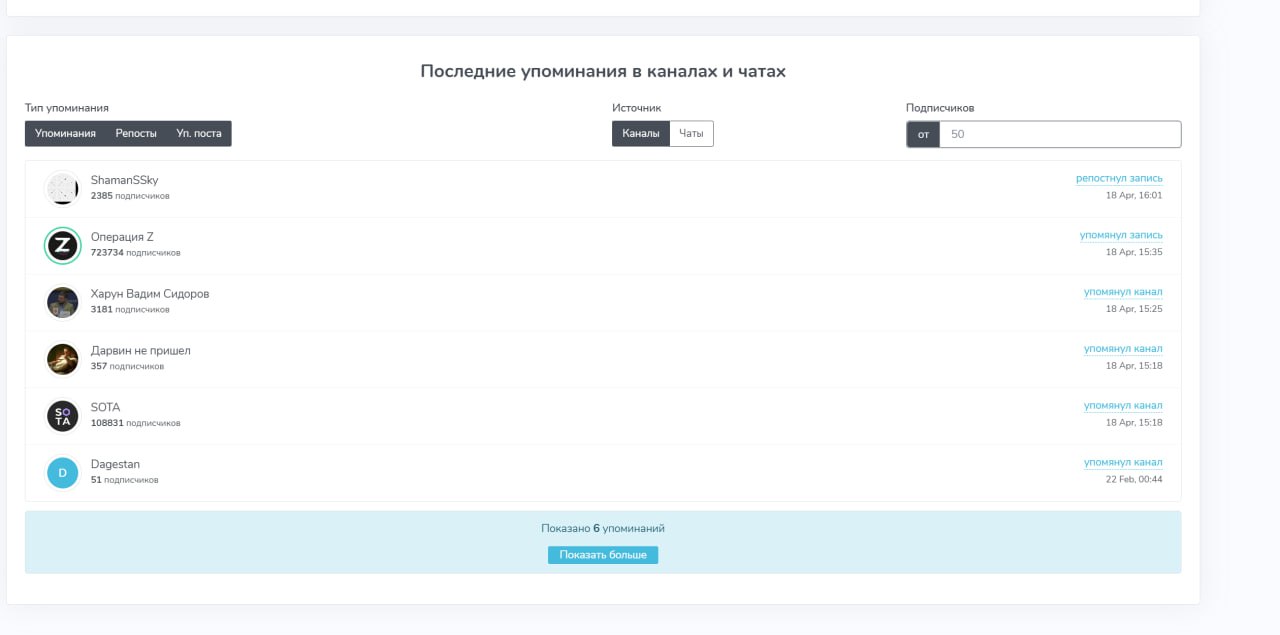
Task: Switch source to Каналы
Action: (640, 134)
